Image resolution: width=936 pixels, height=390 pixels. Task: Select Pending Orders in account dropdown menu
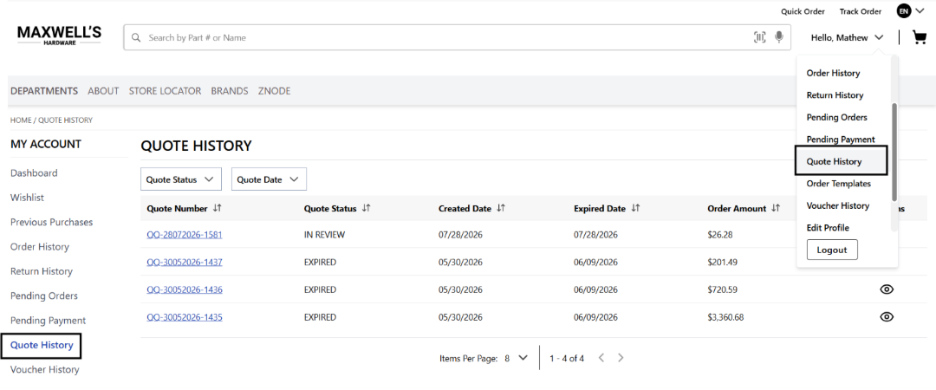point(836,117)
